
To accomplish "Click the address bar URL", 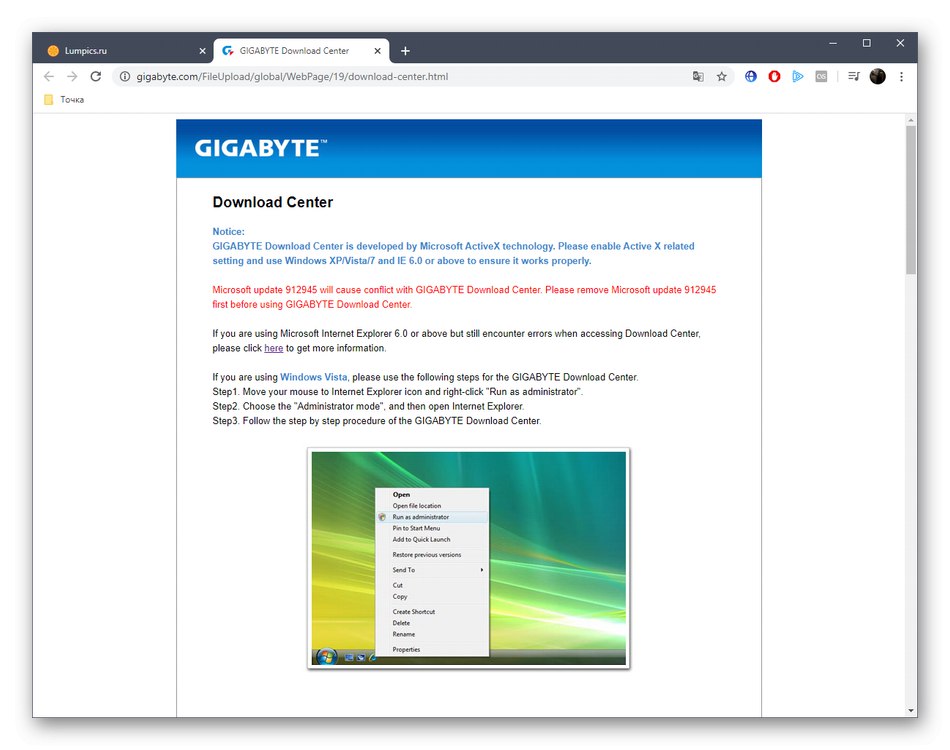I will pos(292,76).
